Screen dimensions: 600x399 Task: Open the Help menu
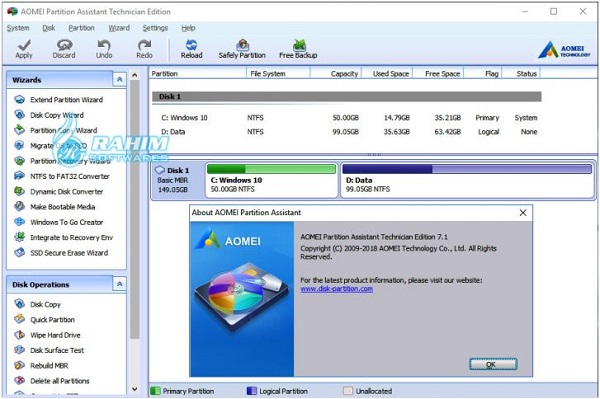(188, 28)
